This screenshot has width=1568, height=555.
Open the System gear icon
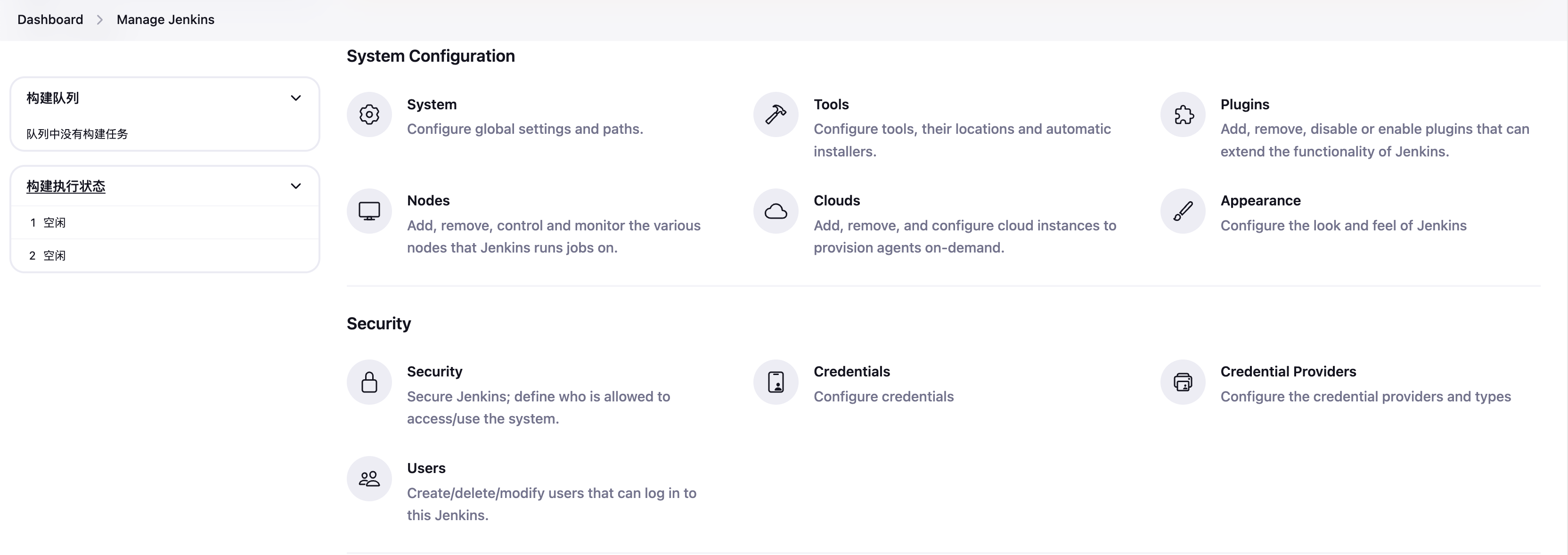tap(369, 114)
